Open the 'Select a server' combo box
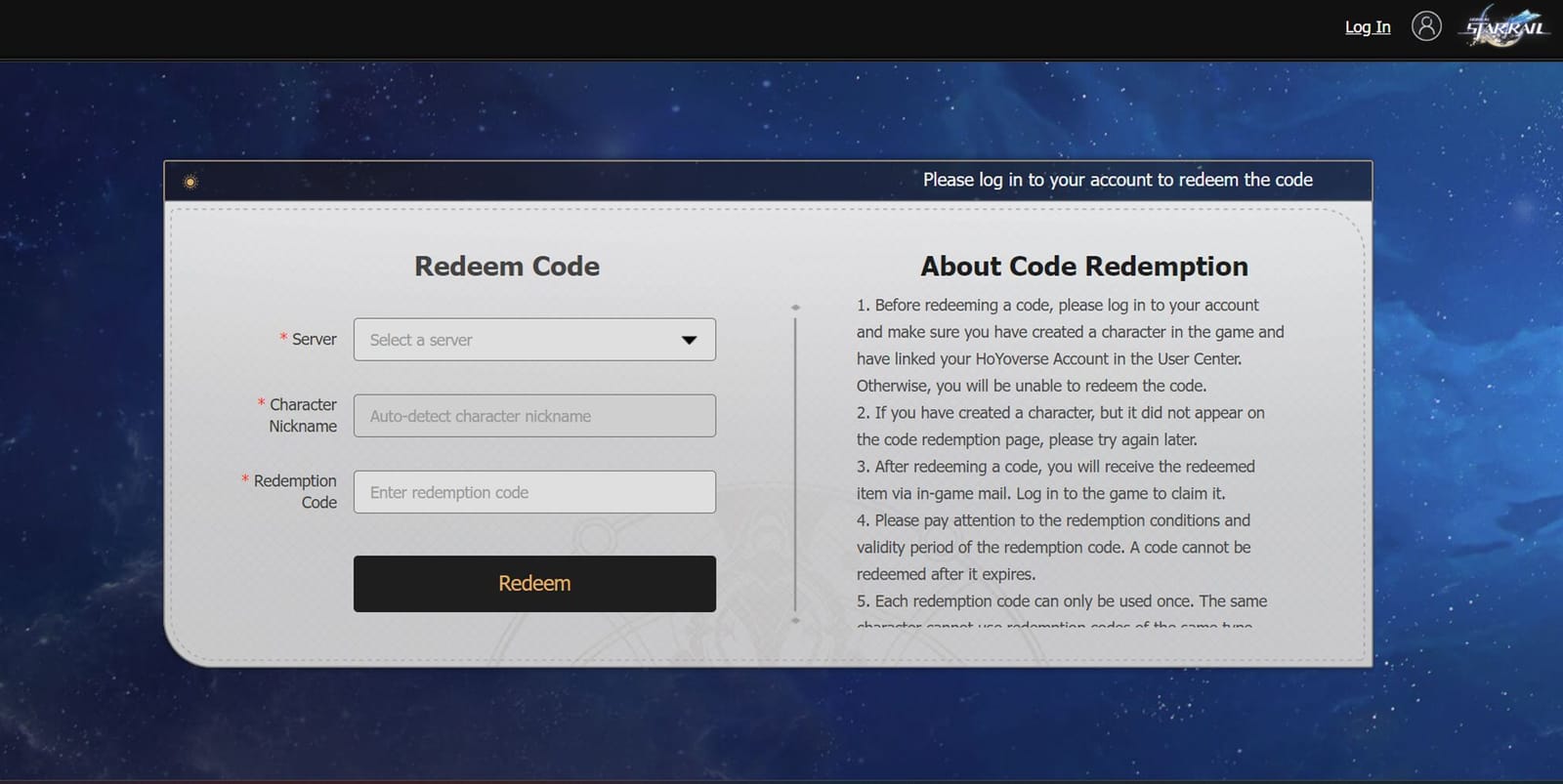The height and width of the screenshot is (784, 1563). pos(518,340)
